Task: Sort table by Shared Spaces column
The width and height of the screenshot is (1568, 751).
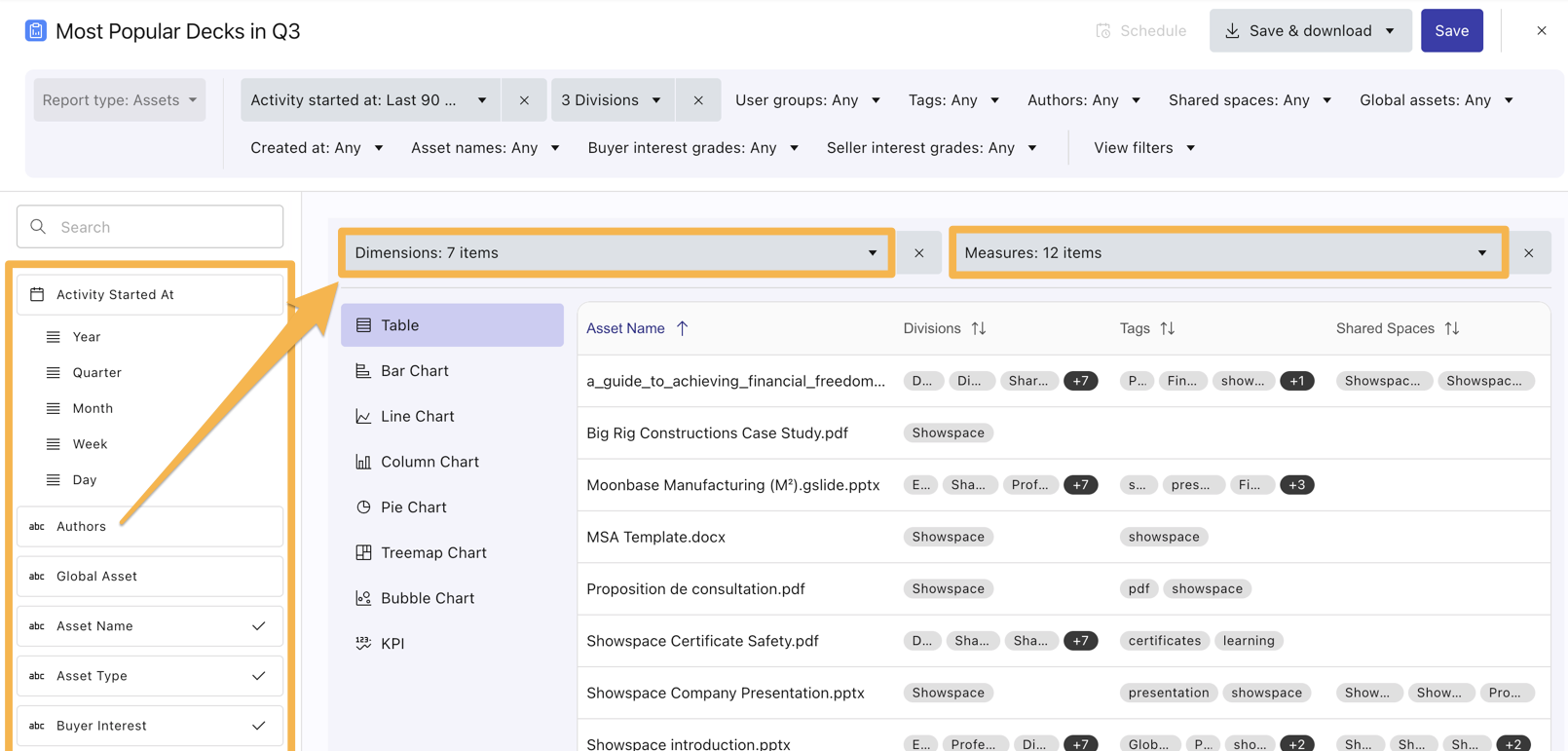Action: (x=1451, y=328)
